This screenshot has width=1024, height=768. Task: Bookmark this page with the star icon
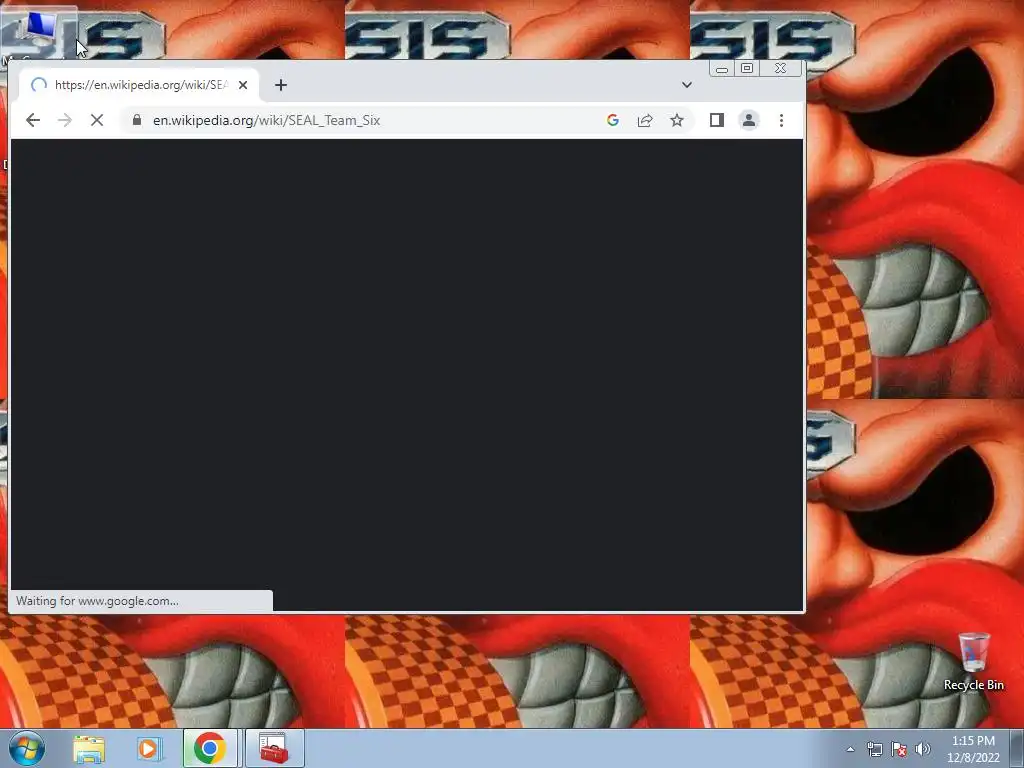click(x=677, y=120)
